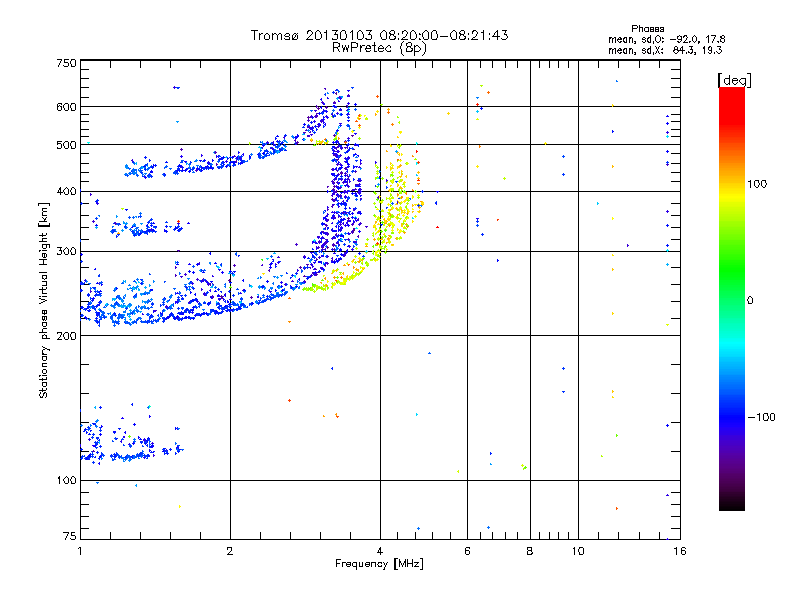Click the '1' frequency tick label

coord(80,551)
